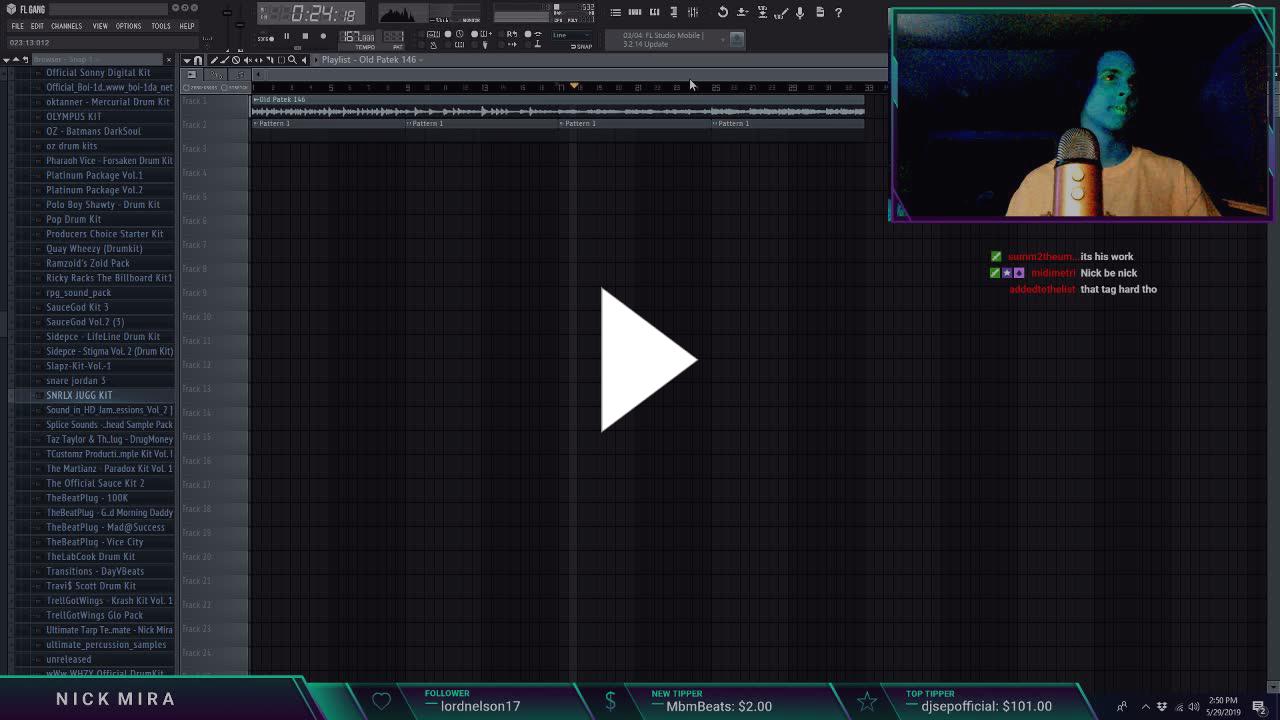This screenshot has height=720, width=1280.
Task: Toggle typing keyboard to piano icon
Action: click(x=433, y=34)
